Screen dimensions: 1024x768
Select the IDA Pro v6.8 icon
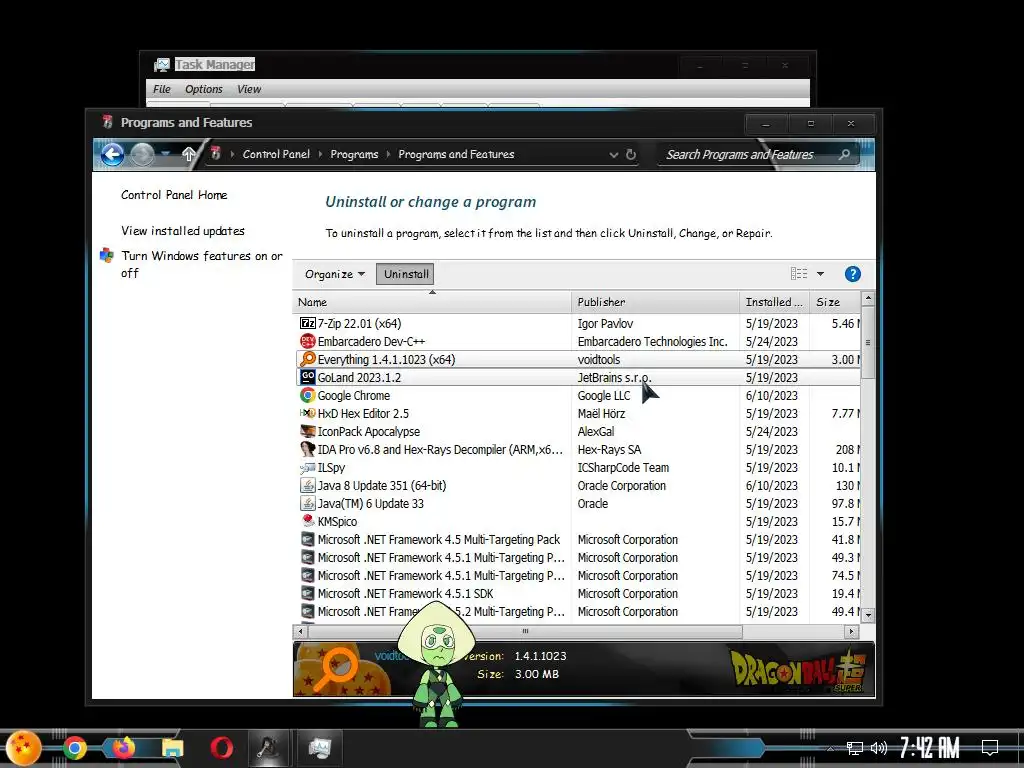coord(308,449)
